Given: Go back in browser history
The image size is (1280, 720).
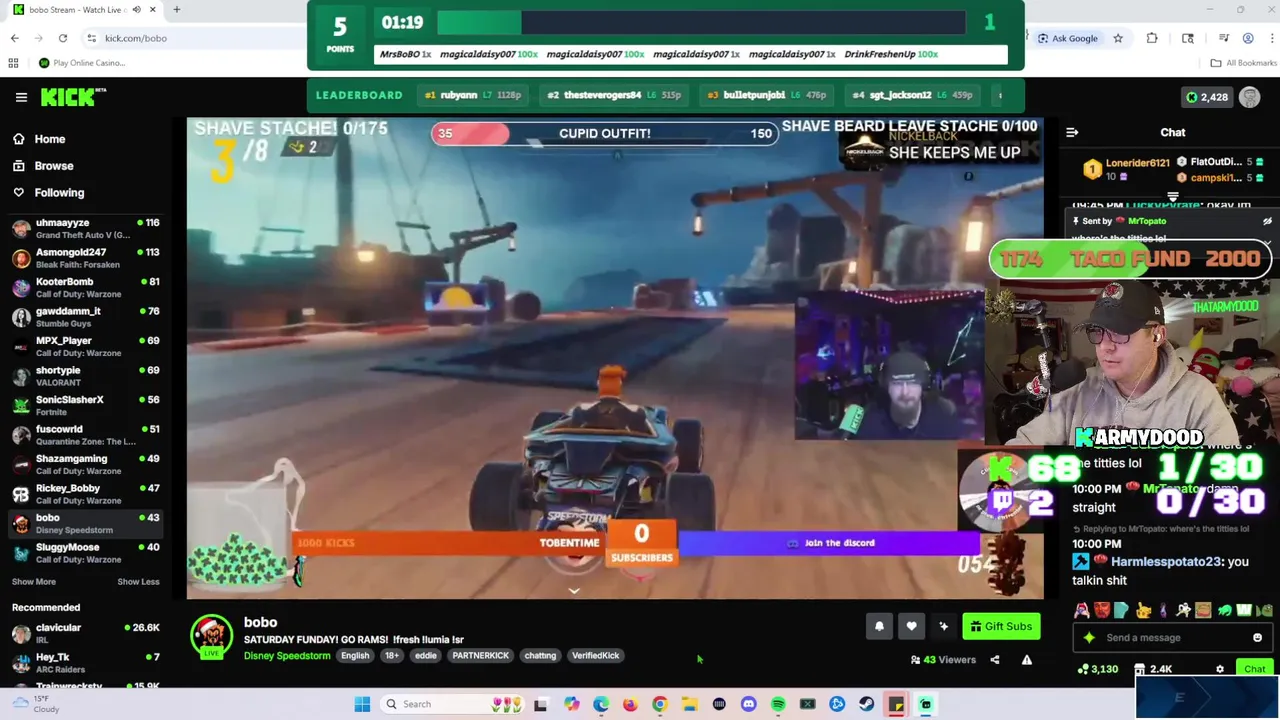Looking at the screenshot, I should point(15,38).
